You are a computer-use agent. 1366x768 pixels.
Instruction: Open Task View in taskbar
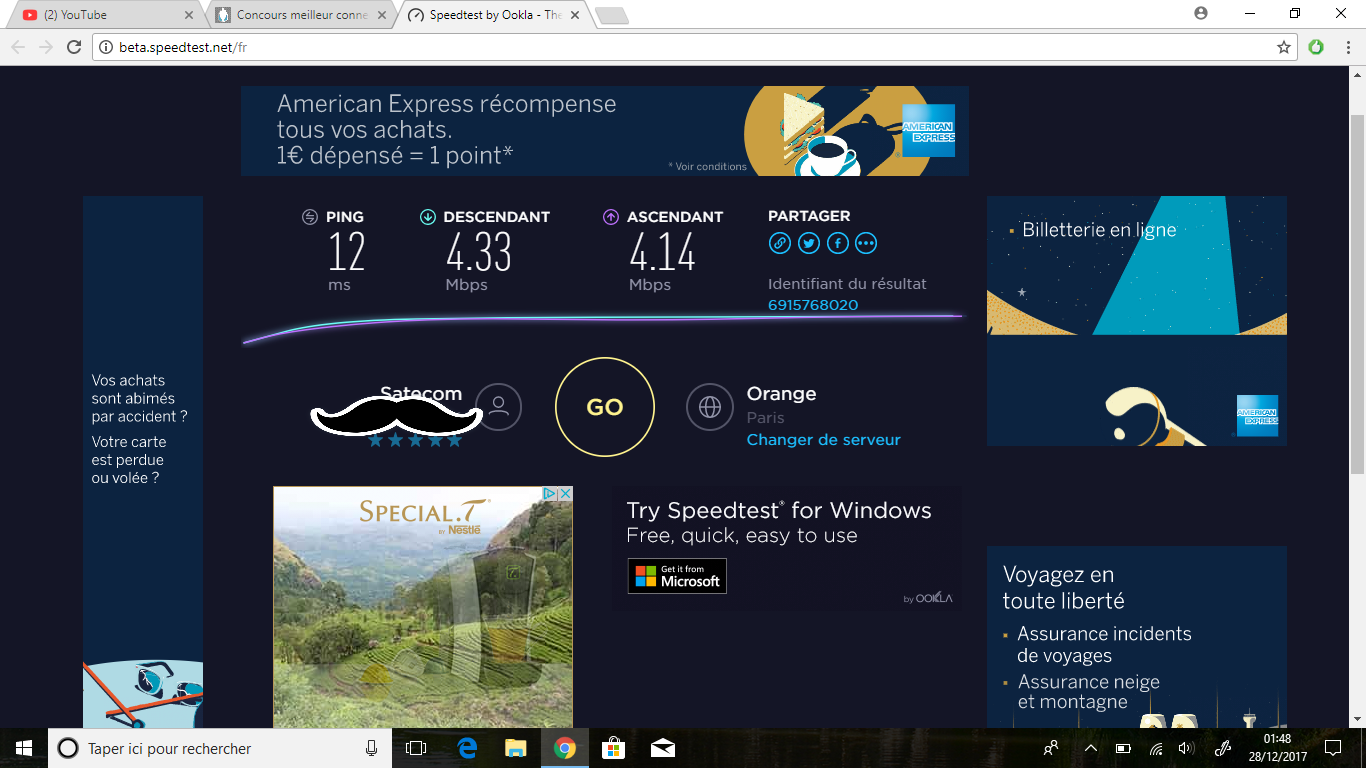coord(416,748)
